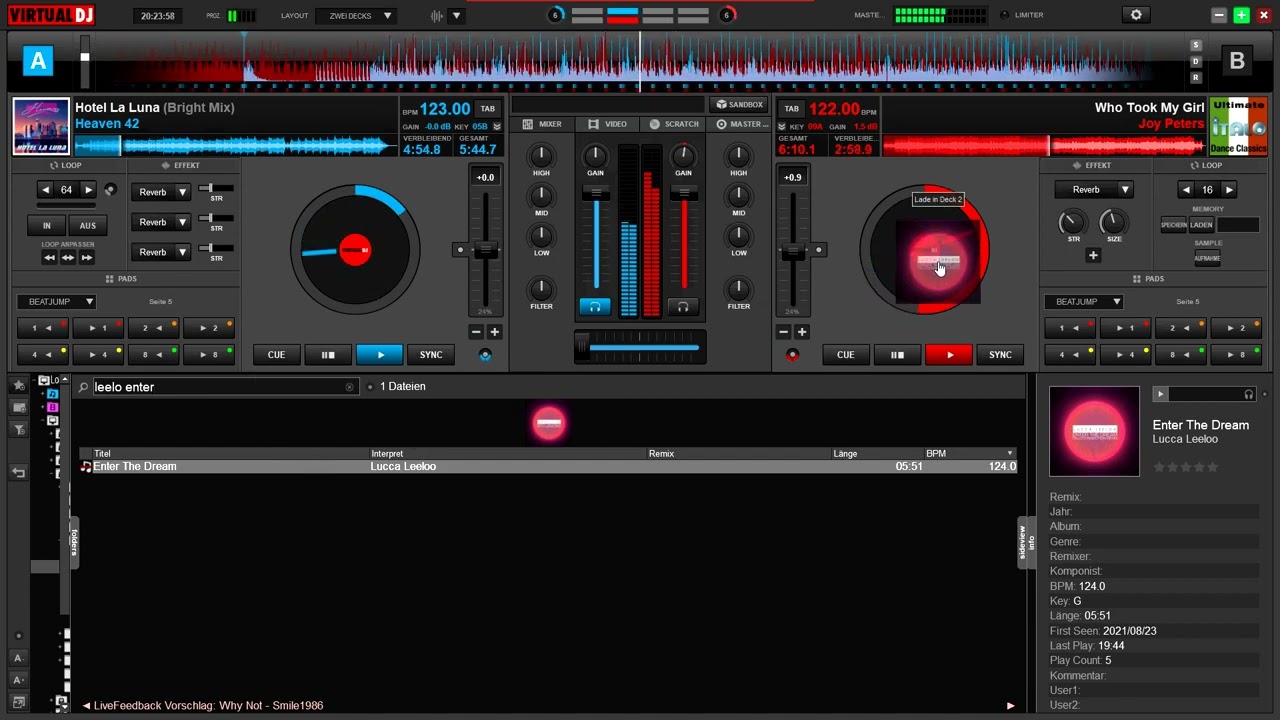The image size is (1280, 720).
Task: Click the loop IN button
Action: pos(47,226)
